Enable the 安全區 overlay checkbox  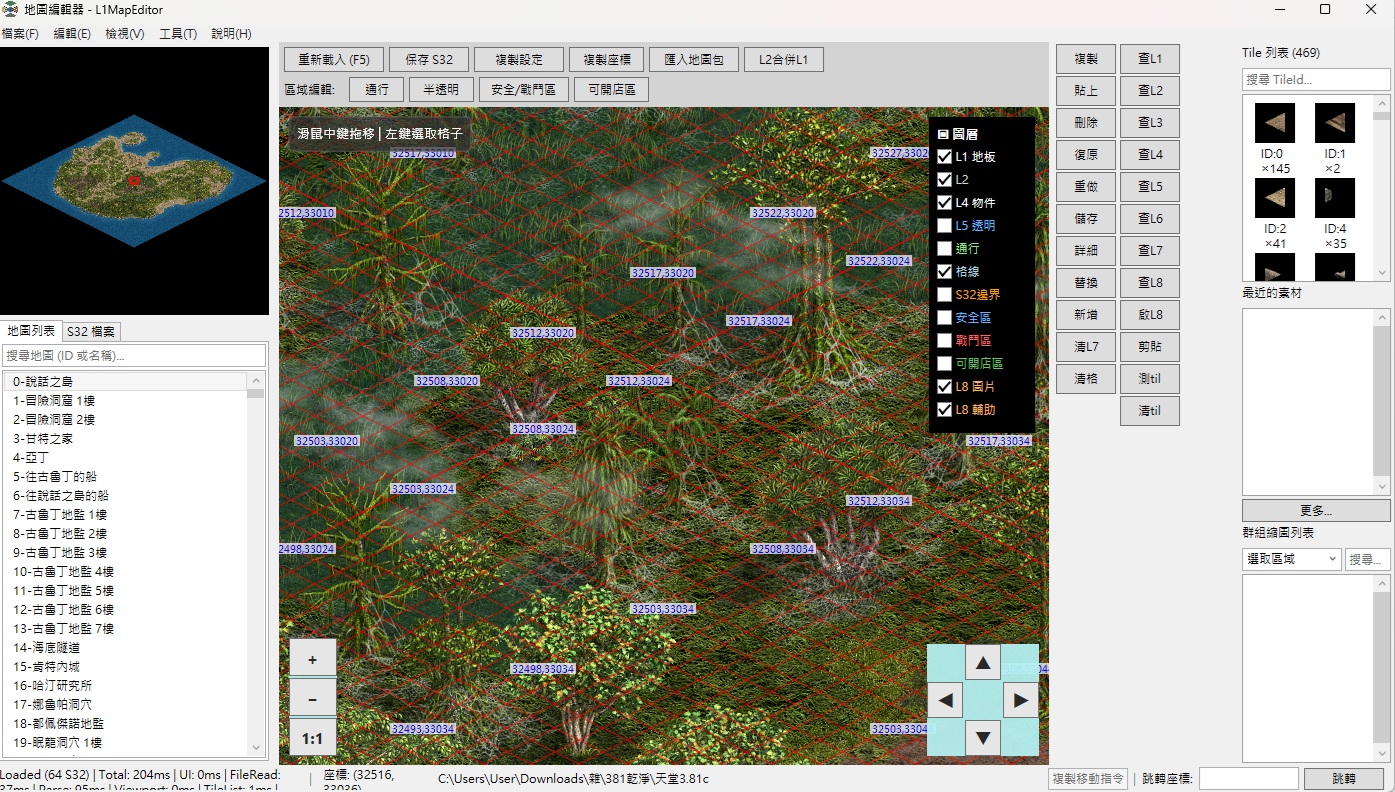click(944, 318)
